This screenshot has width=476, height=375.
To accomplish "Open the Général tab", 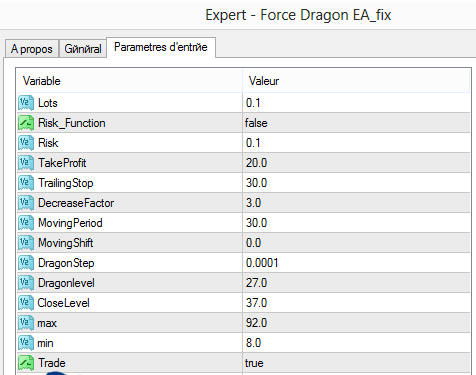I will tap(83, 49).
